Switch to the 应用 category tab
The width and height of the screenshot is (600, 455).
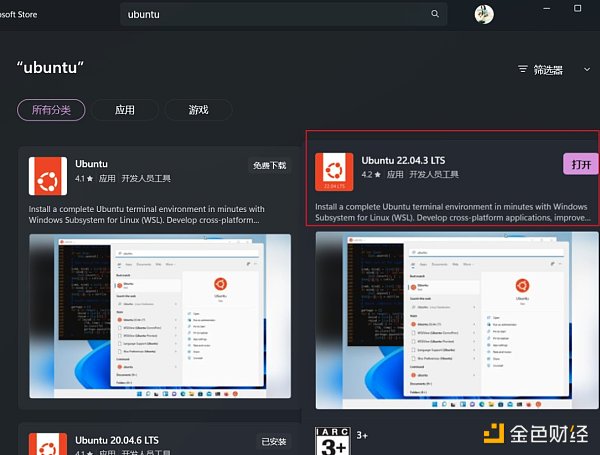pyautogui.click(x=125, y=110)
